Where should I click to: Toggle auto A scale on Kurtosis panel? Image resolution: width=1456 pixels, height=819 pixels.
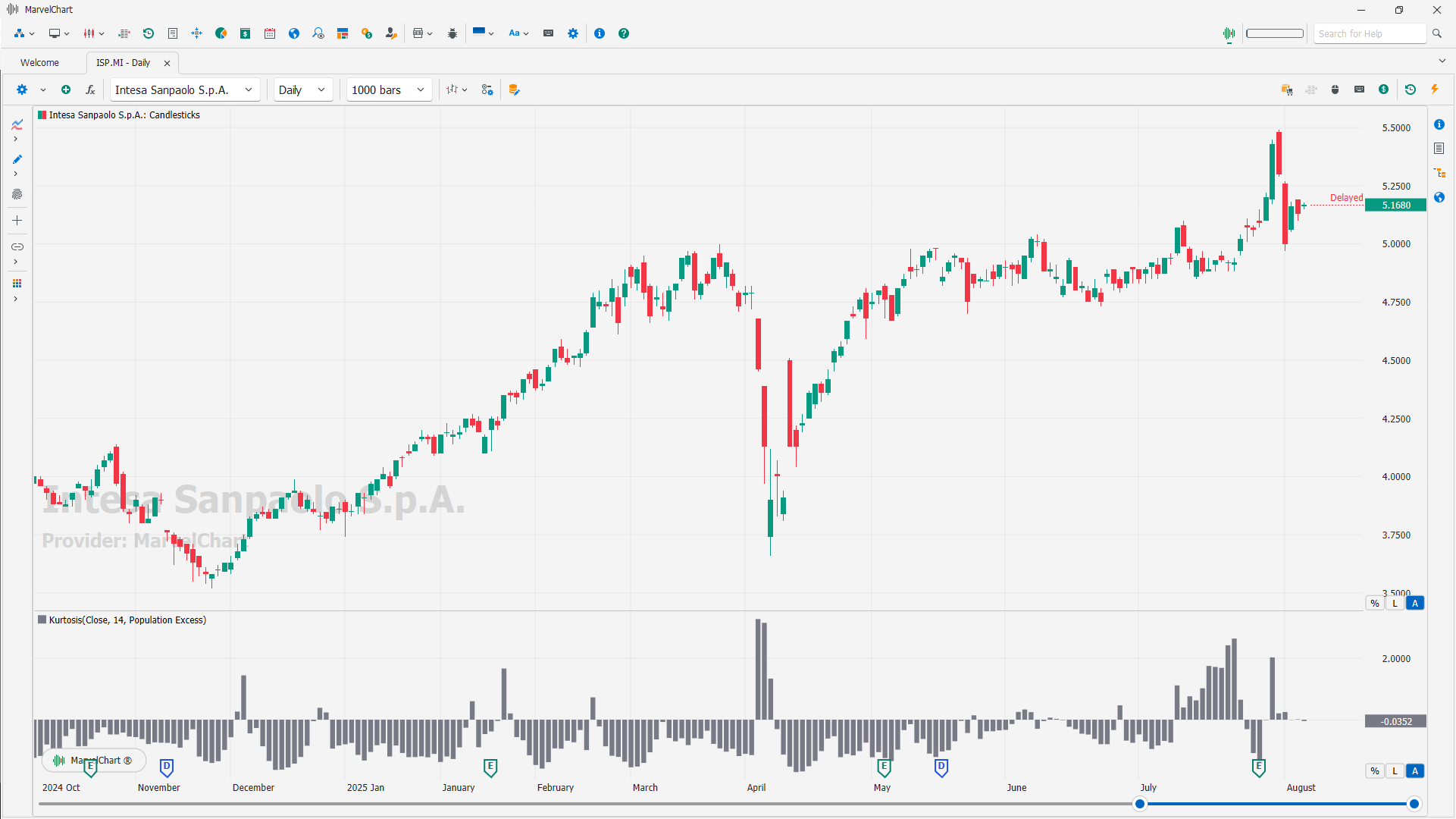tap(1415, 771)
